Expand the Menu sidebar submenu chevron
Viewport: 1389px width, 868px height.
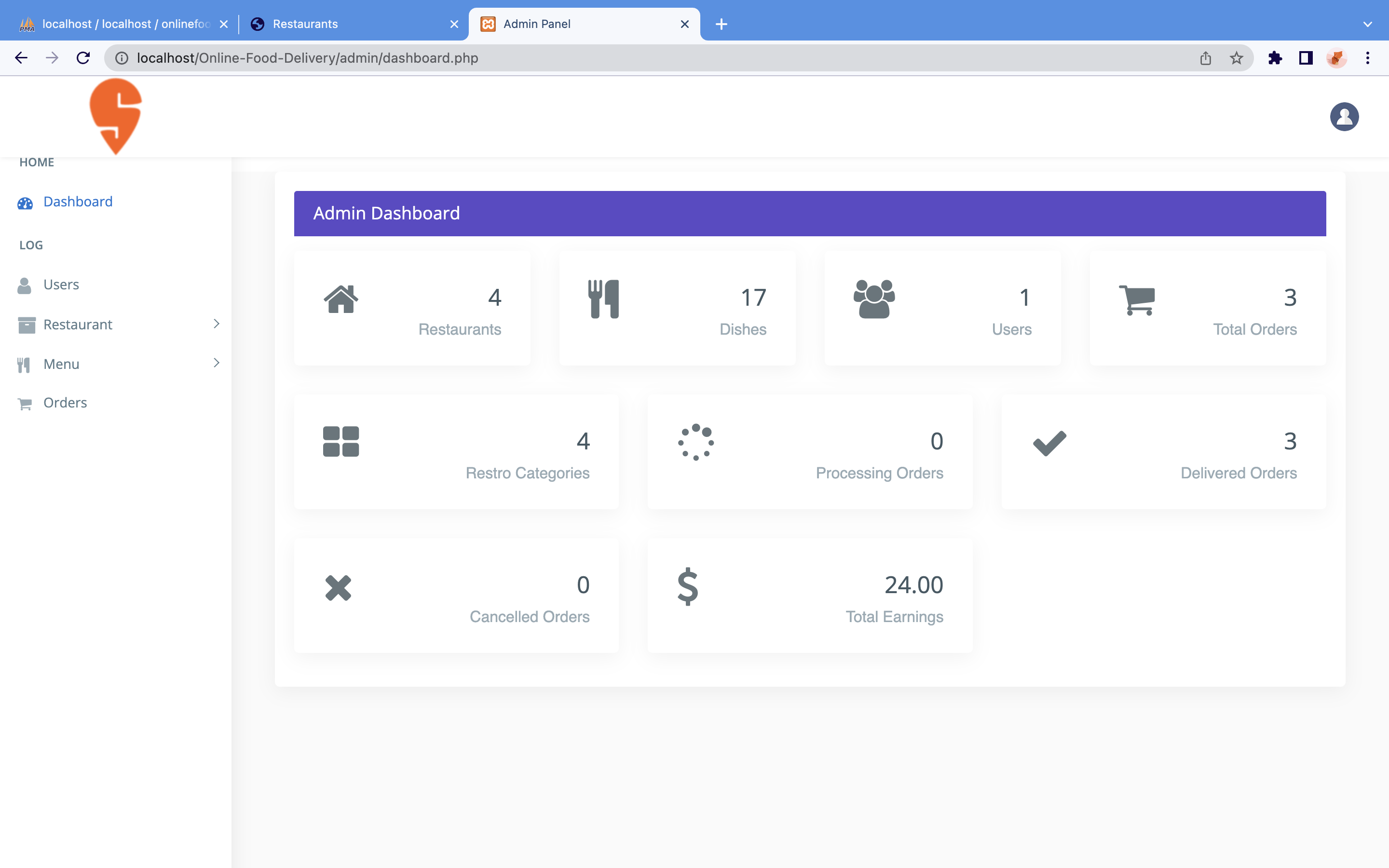coord(217,363)
